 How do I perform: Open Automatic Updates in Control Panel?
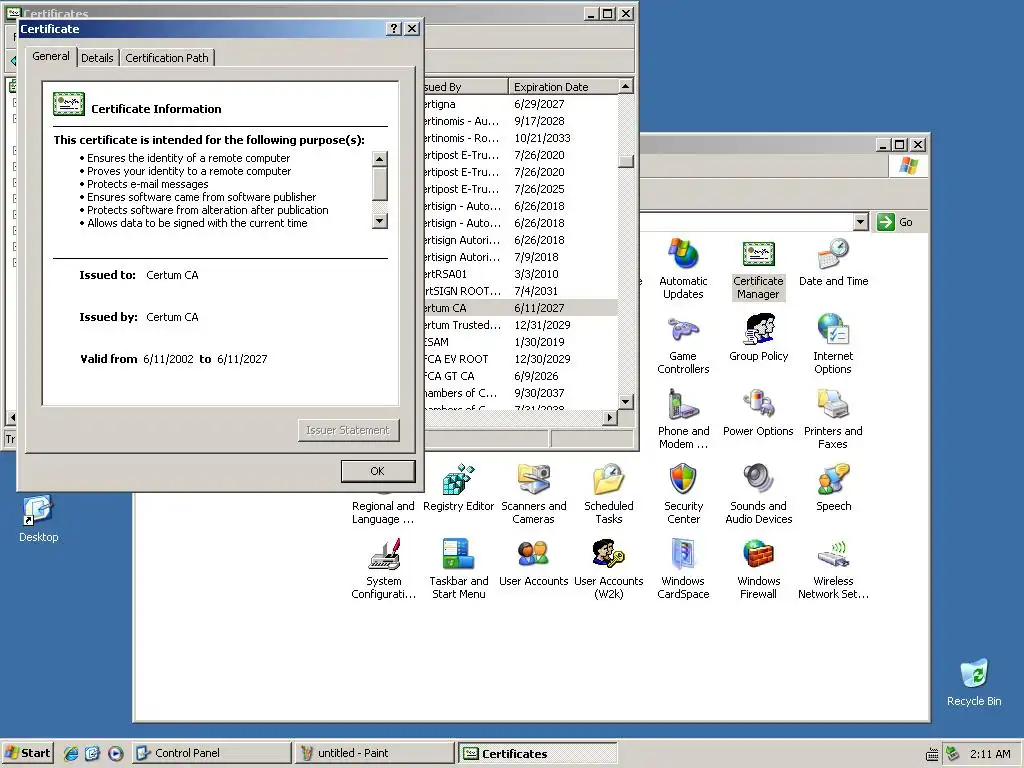pyautogui.click(x=683, y=269)
